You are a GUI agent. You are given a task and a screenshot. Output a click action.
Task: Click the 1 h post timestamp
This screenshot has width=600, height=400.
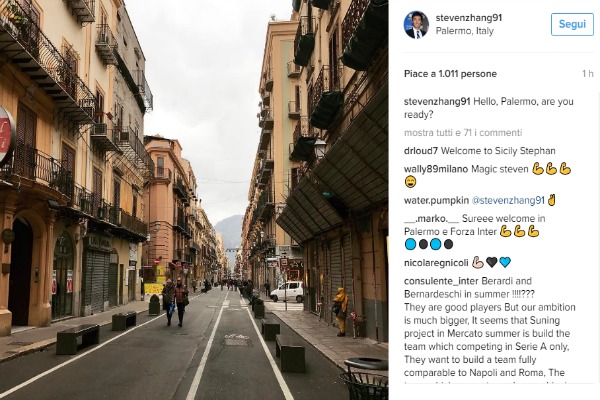[588, 73]
